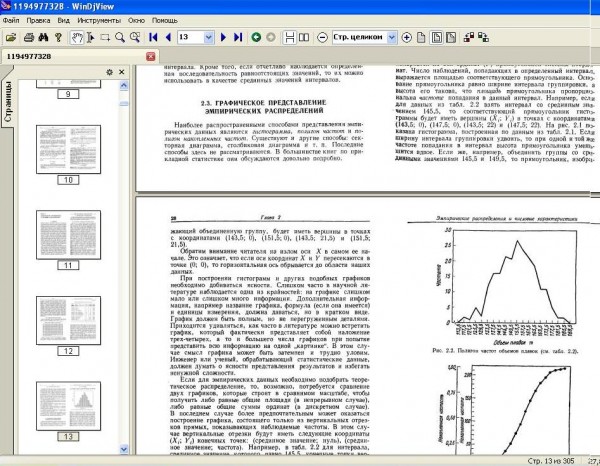This screenshot has height=466, width=600.
Task: Jump to last page button
Action: click(238, 37)
